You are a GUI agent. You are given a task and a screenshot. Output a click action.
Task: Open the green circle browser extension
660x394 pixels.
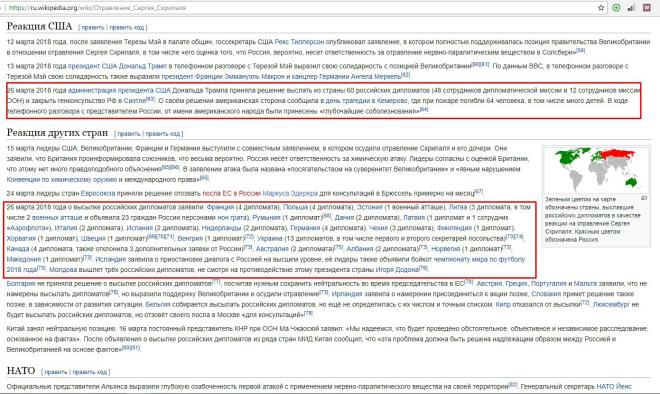pyautogui.click(x=616, y=8)
